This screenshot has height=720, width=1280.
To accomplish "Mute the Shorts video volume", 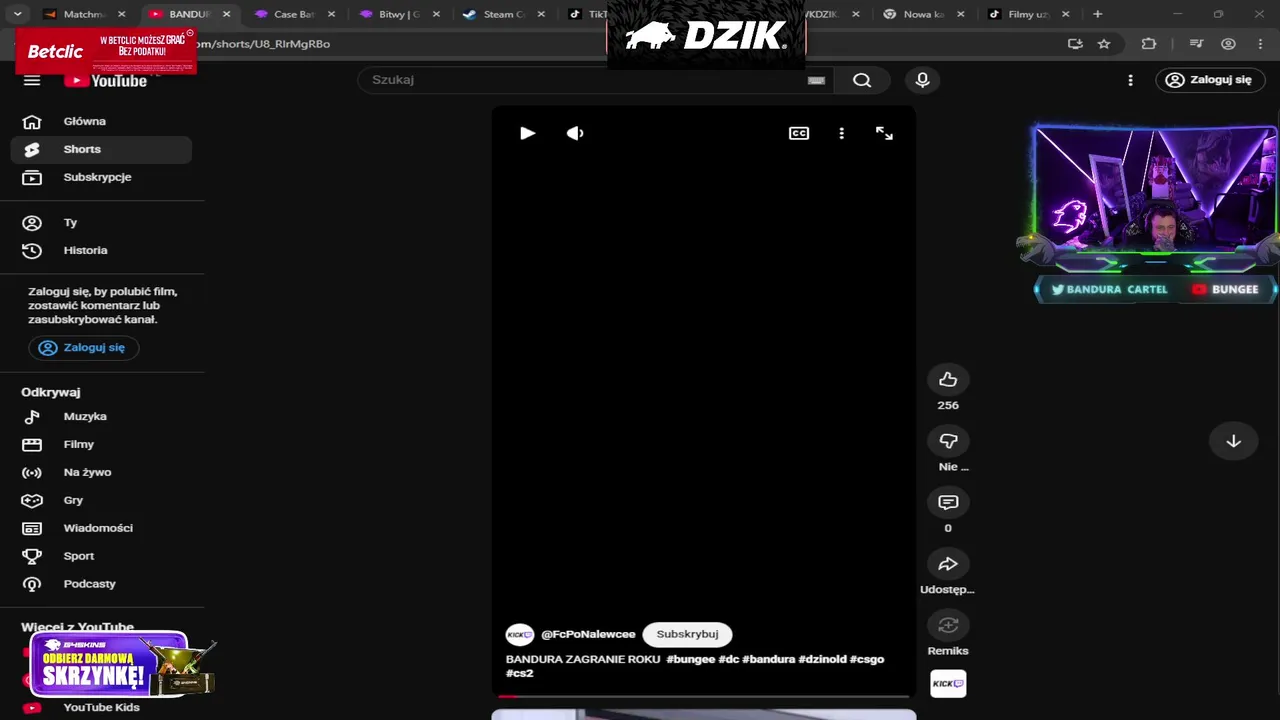I will [x=575, y=133].
